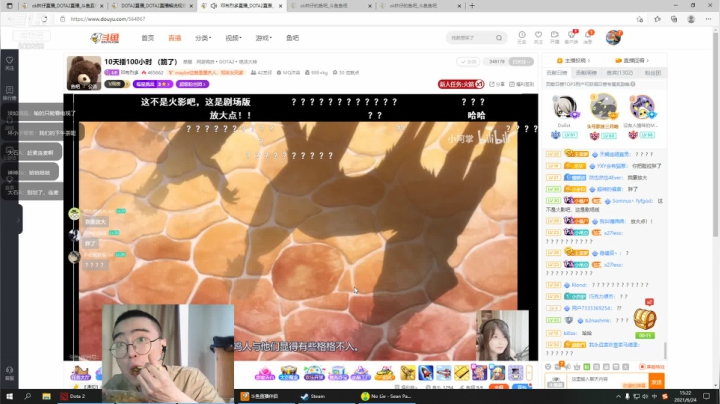Click the purple 超级粉丝团 button
Viewport: 720px width, 404px height.
tap(192, 84)
